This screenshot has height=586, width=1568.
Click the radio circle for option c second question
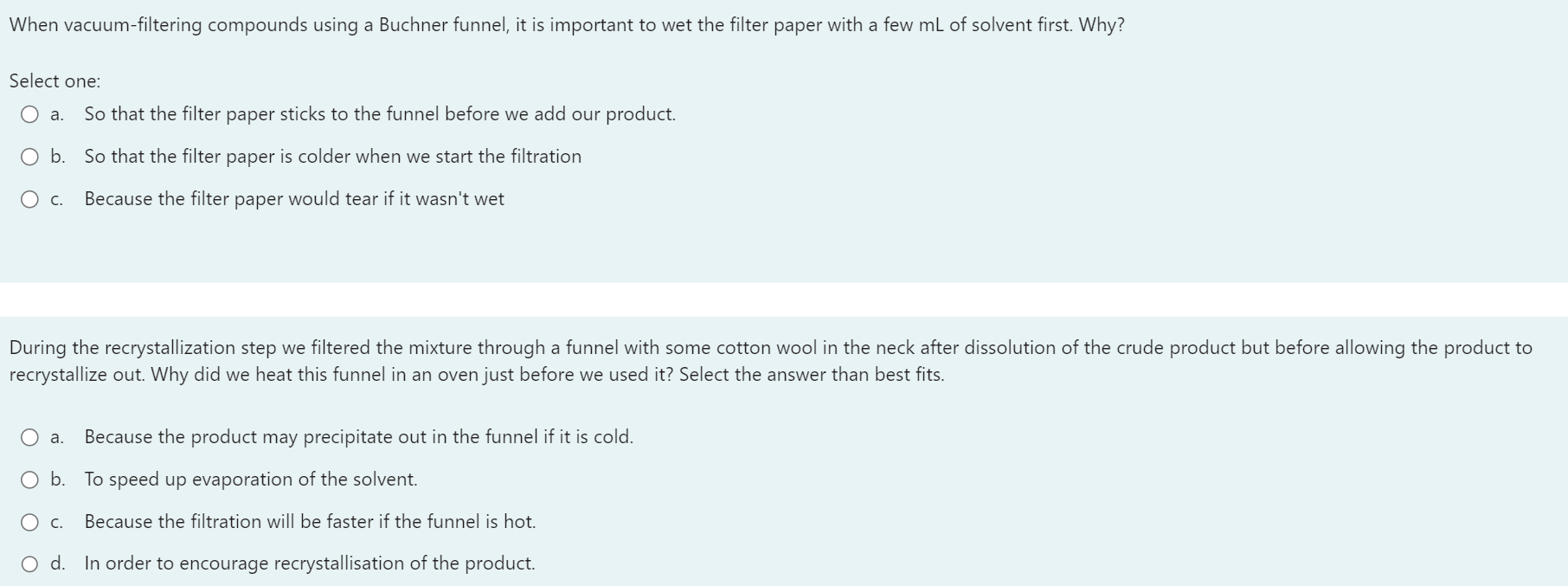coord(29,521)
